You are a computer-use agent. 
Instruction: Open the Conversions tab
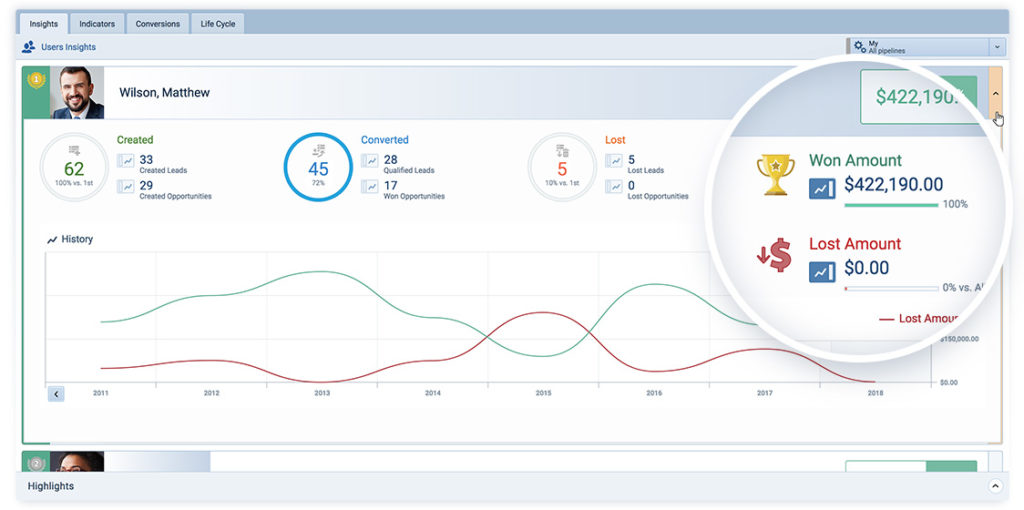pyautogui.click(x=158, y=23)
